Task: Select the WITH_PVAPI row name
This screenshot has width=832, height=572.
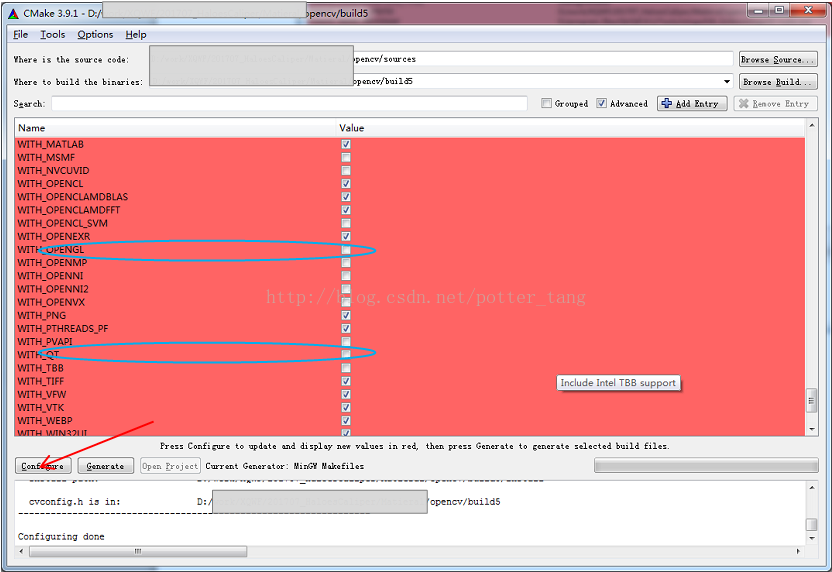Action: pyautogui.click(x=45, y=342)
